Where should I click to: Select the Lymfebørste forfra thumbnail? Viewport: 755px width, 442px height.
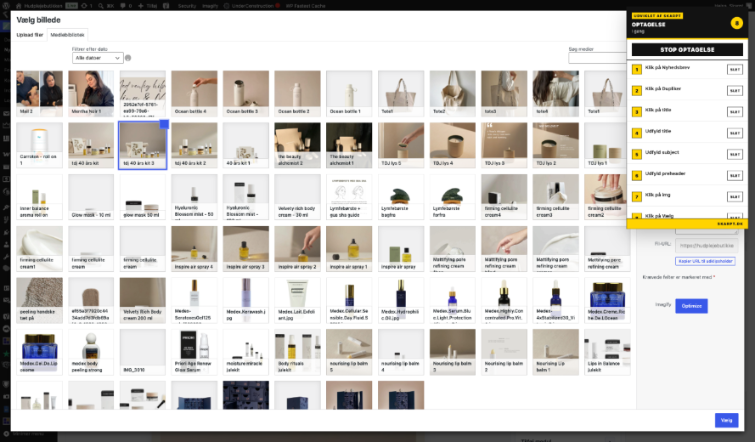[453, 197]
